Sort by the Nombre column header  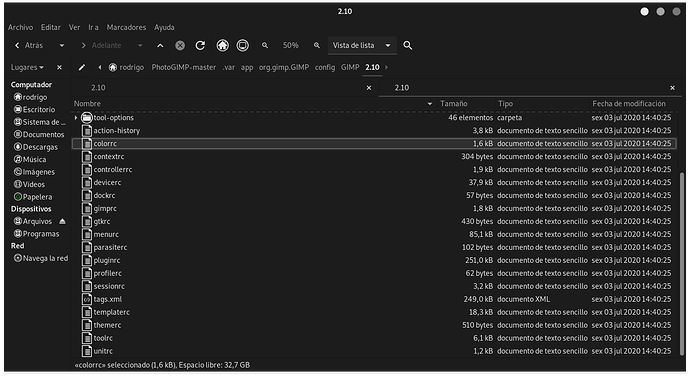253,104
